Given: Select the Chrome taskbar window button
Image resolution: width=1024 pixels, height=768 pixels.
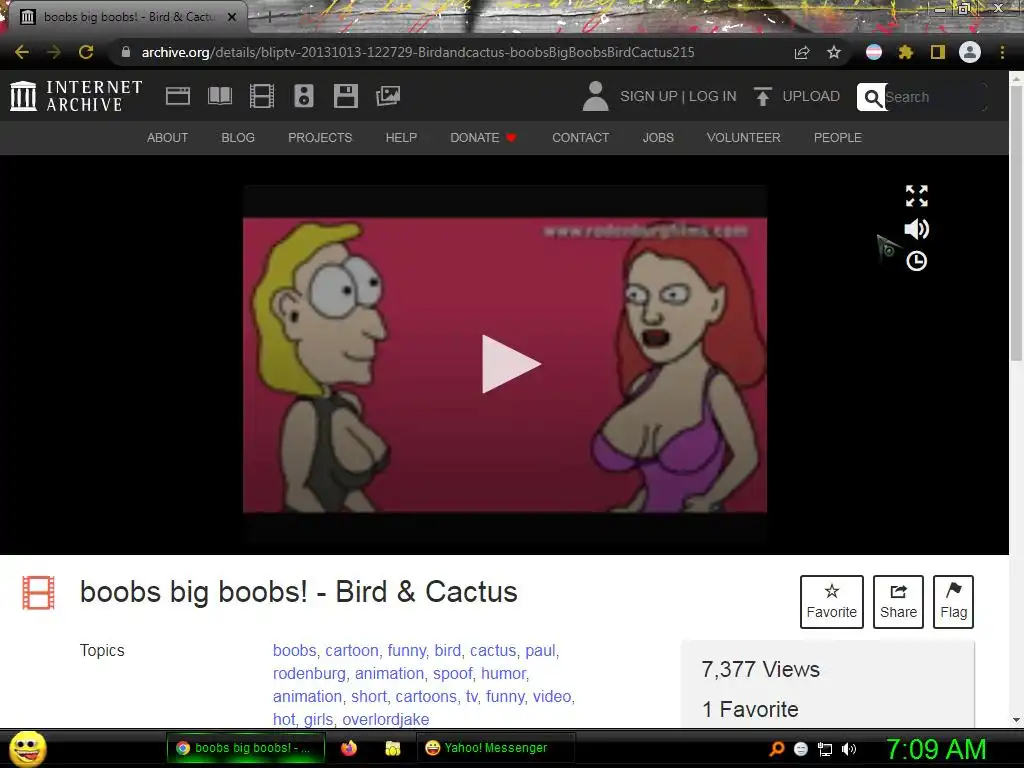Looking at the screenshot, I should 246,748.
